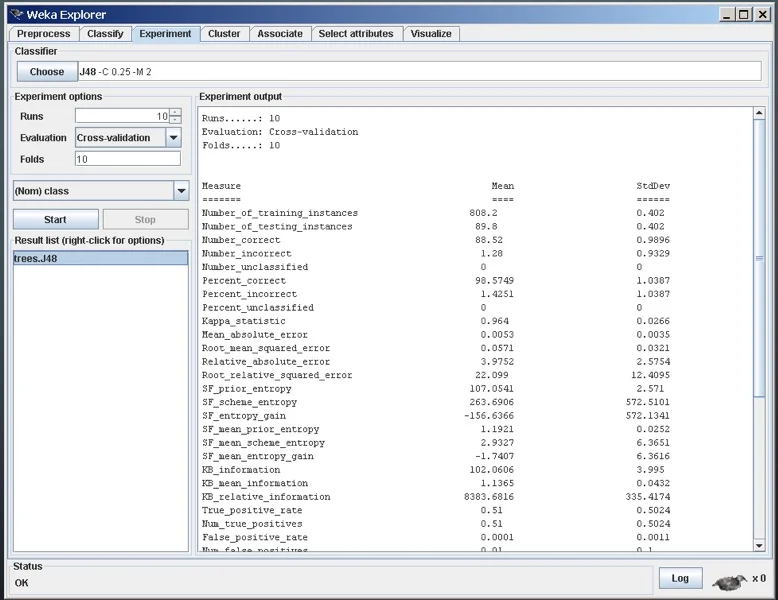Open the Preprocess tab
The width and height of the screenshot is (778, 600).
[43, 34]
